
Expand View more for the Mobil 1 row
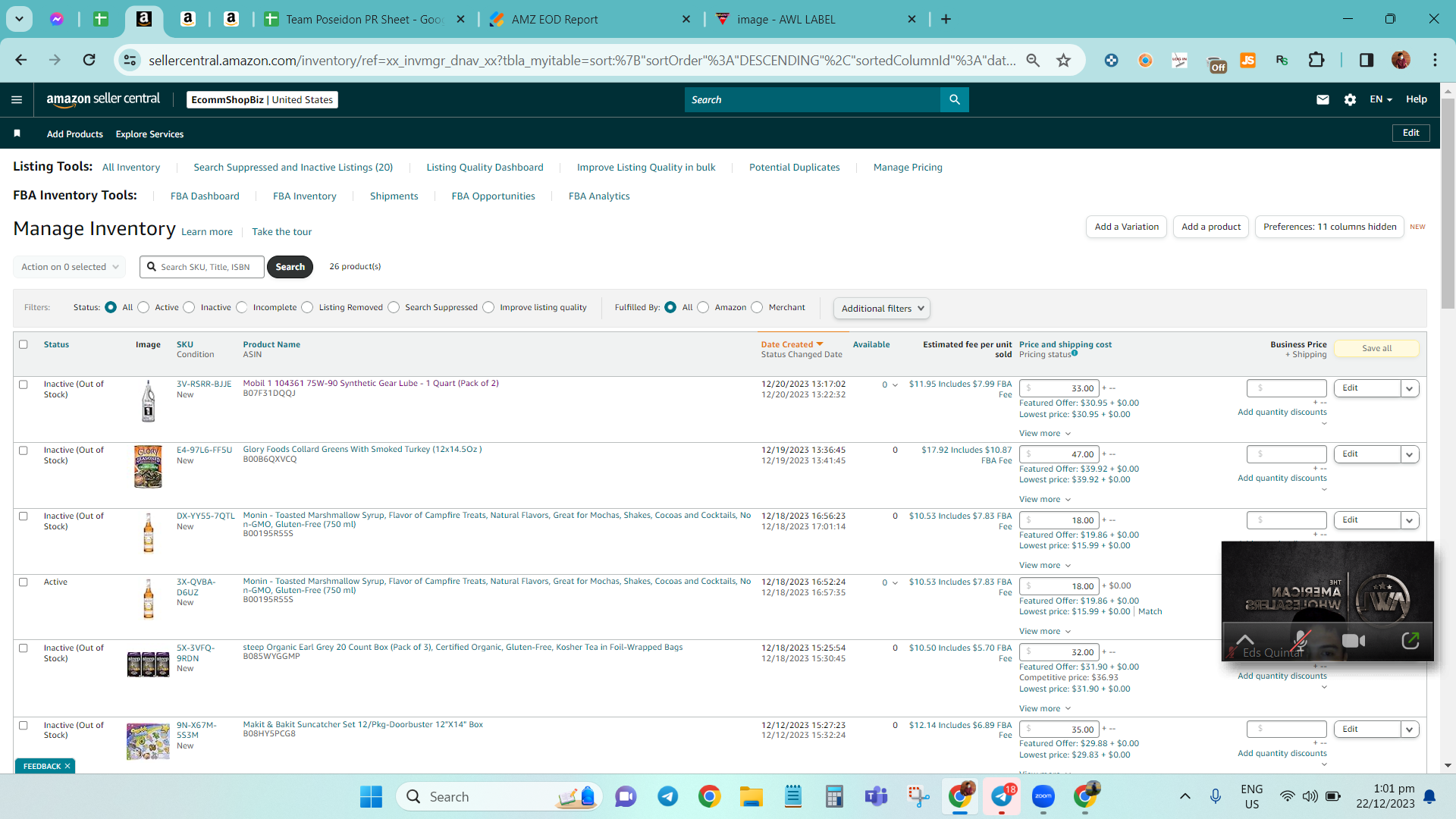[1045, 434]
